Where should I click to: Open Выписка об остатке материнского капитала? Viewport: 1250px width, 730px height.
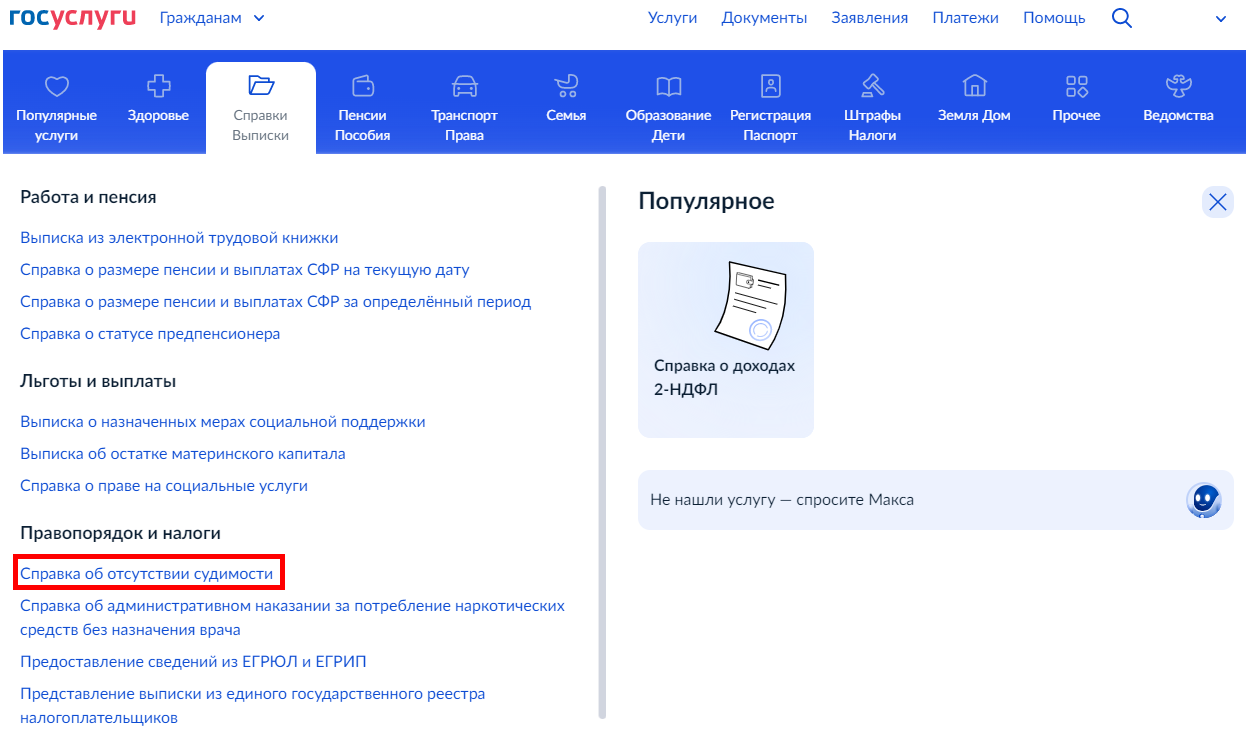pos(183,454)
